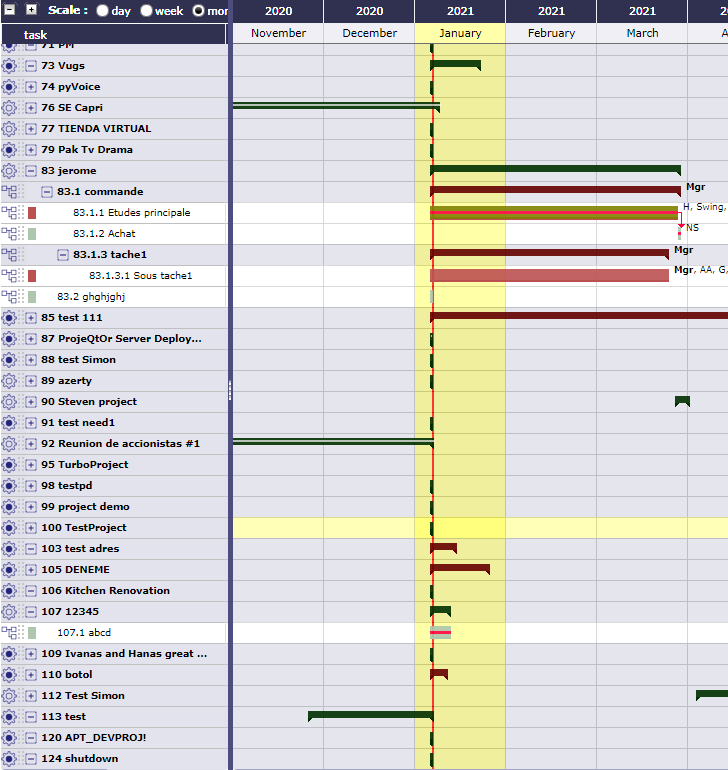The image size is (728, 770).
Task: Open the 83.1.3.1 Sous tache1 task
Action: (x=140, y=276)
